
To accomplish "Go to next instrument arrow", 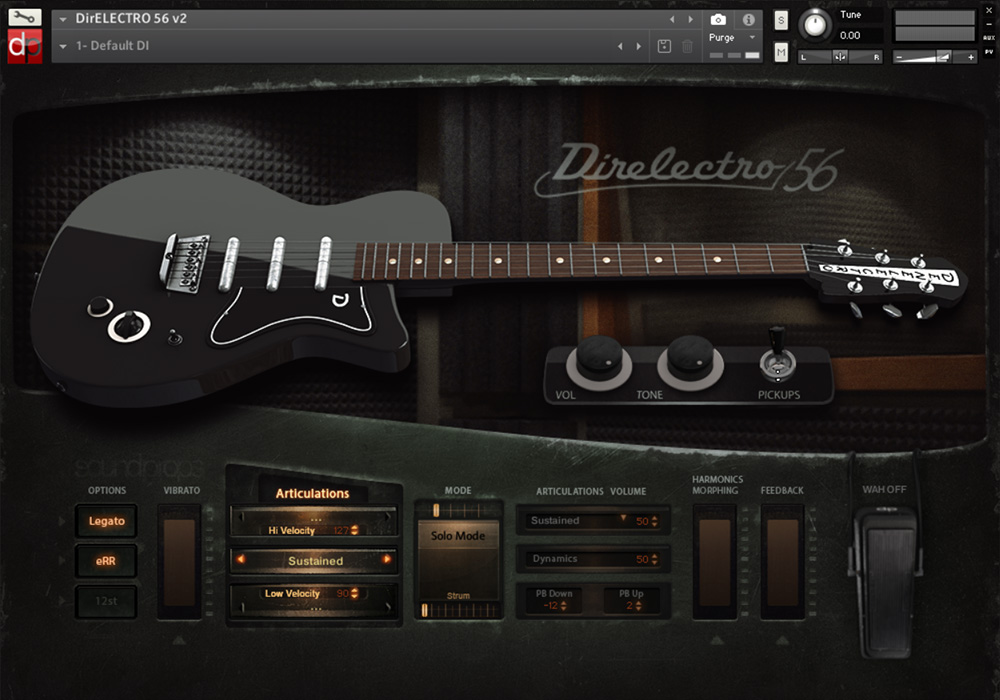I will pos(690,19).
